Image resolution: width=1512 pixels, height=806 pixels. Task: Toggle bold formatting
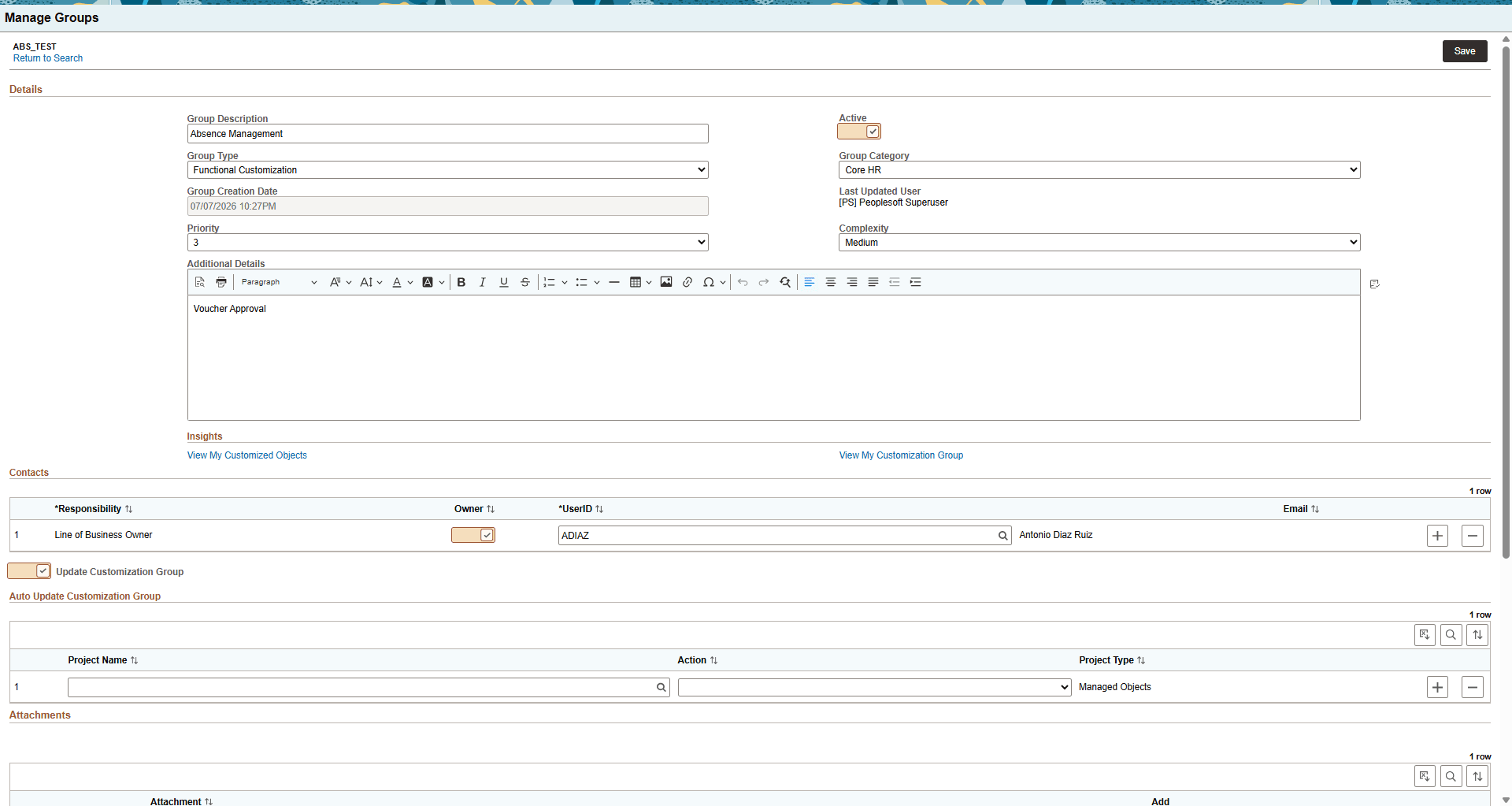point(461,282)
